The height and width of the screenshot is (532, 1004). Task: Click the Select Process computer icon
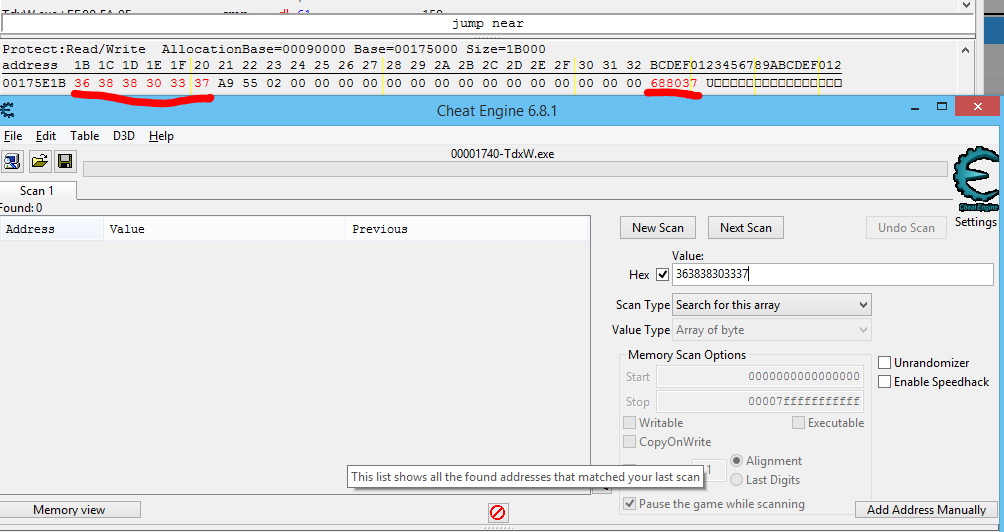point(13,161)
